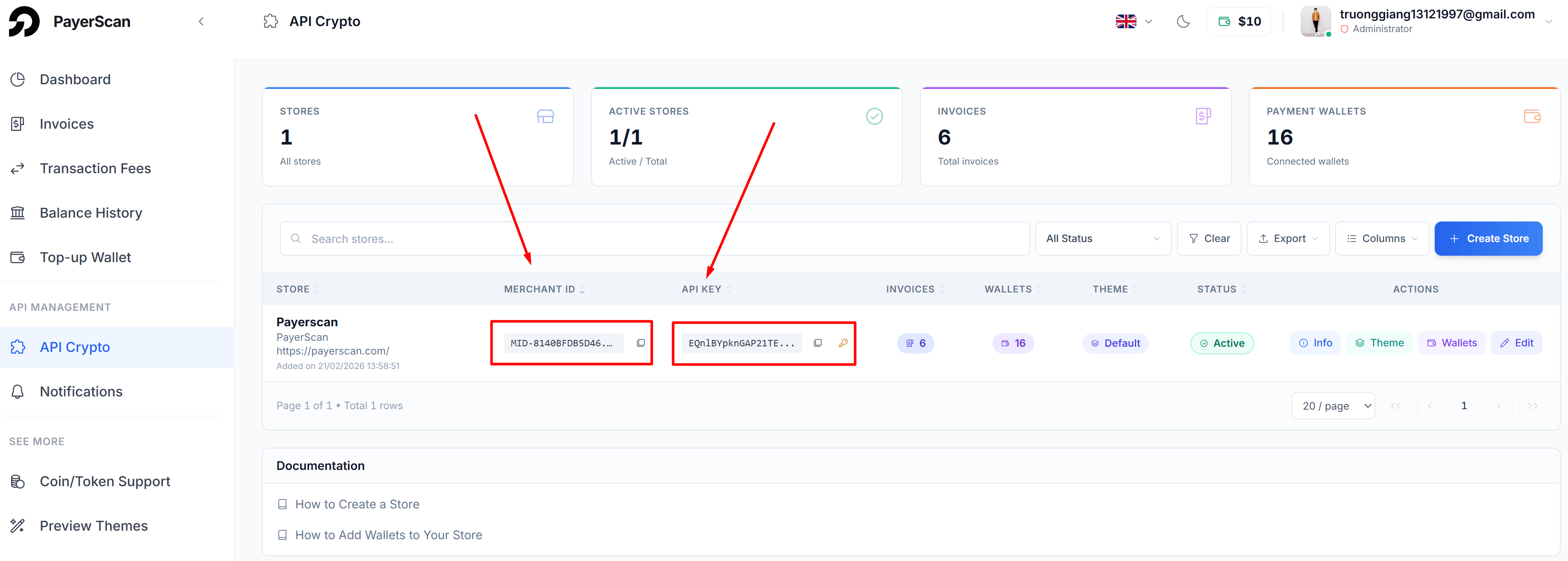Viewport: 1568px width, 561px height.
Task: Change the 20 / page selector
Action: pos(1333,405)
